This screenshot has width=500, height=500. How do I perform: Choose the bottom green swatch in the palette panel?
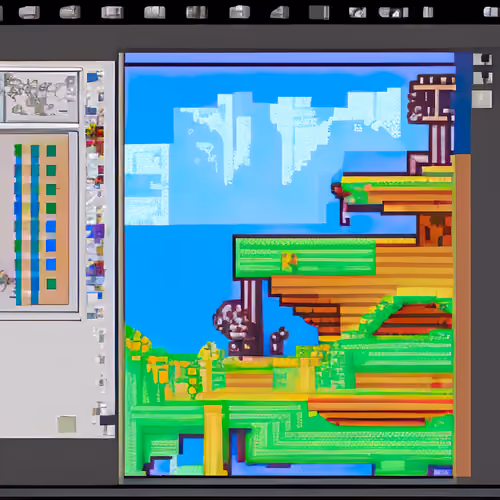(51, 284)
